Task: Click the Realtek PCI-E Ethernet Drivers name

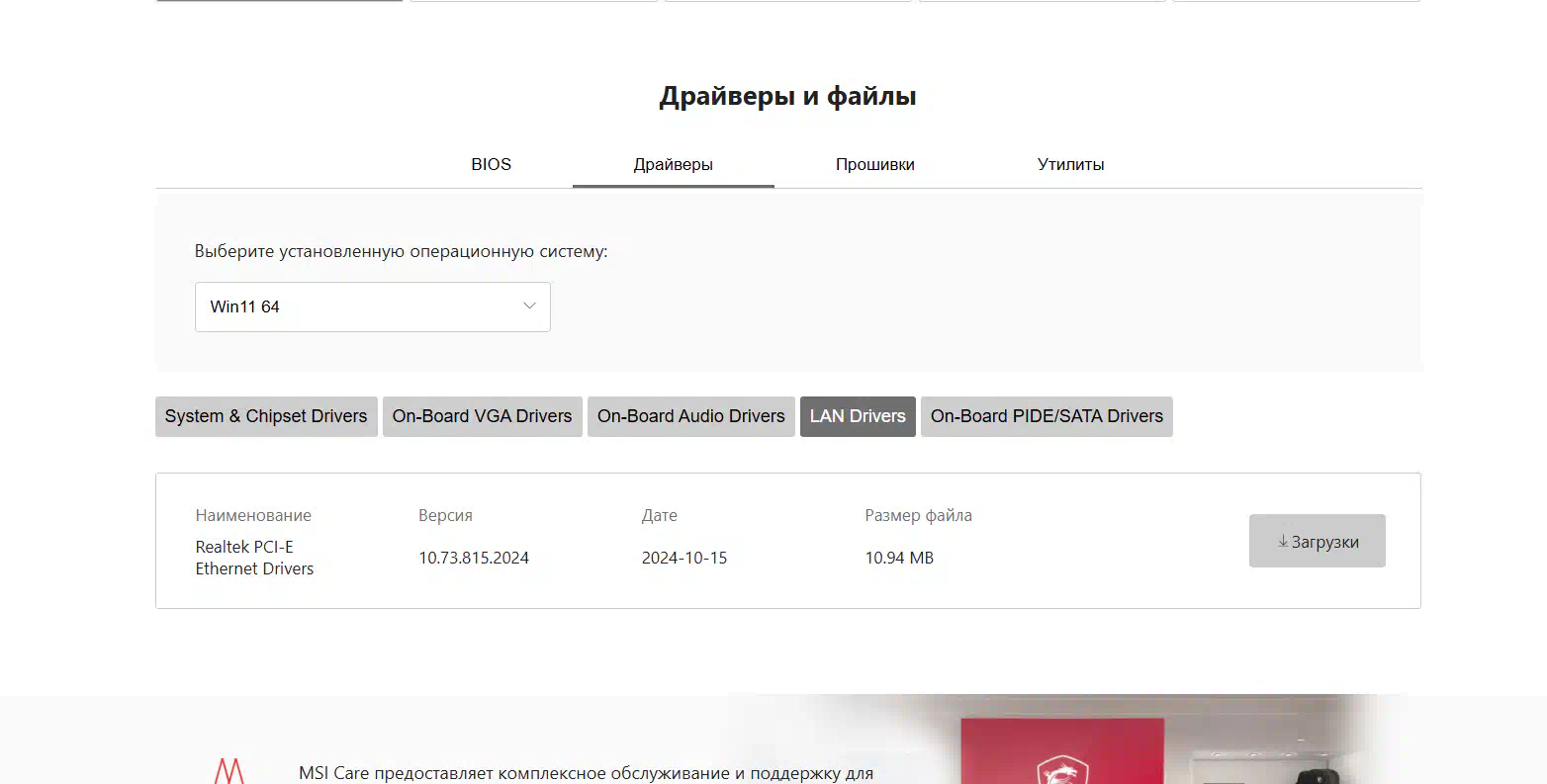Action: pos(254,558)
